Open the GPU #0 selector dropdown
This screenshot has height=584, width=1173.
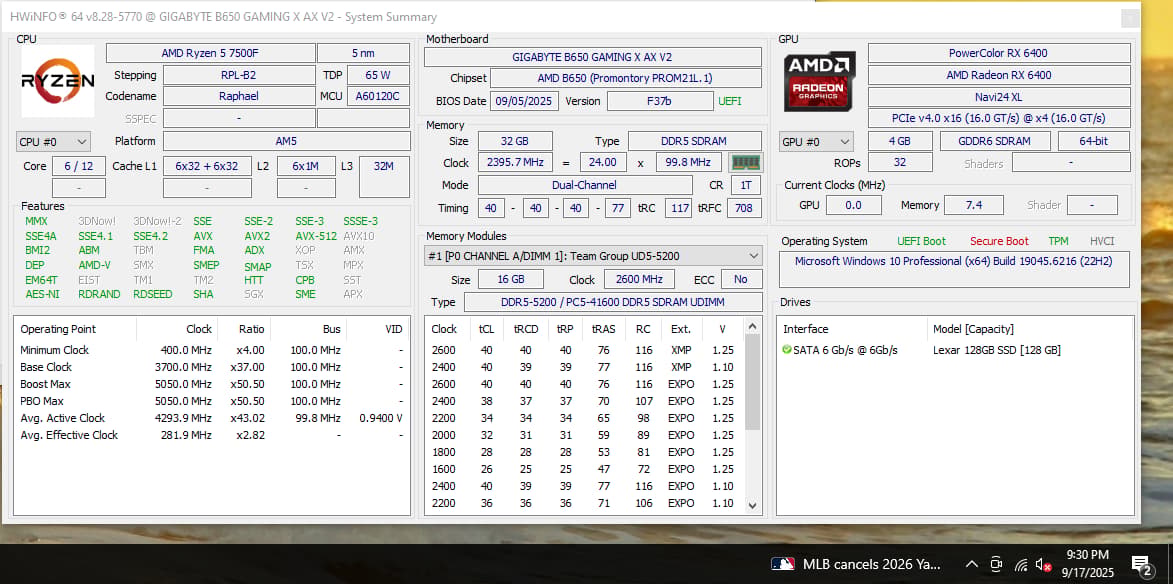[x=816, y=141]
